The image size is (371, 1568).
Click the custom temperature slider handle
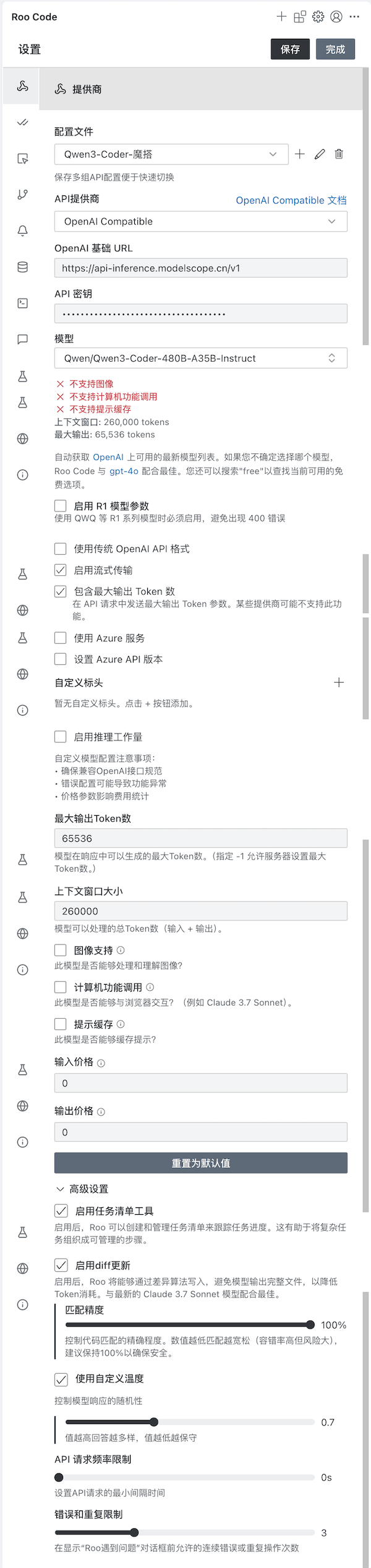click(x=154, y=1422)
